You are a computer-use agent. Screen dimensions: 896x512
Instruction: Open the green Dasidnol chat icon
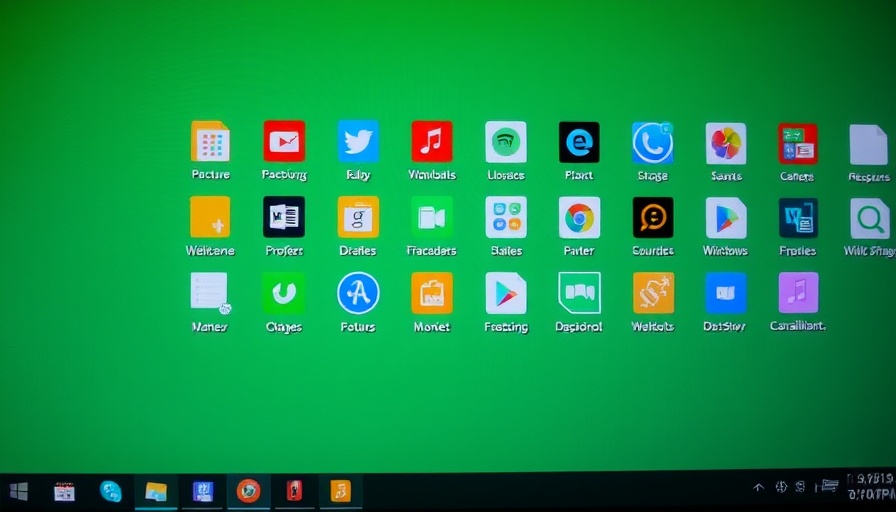coord(579,293)
